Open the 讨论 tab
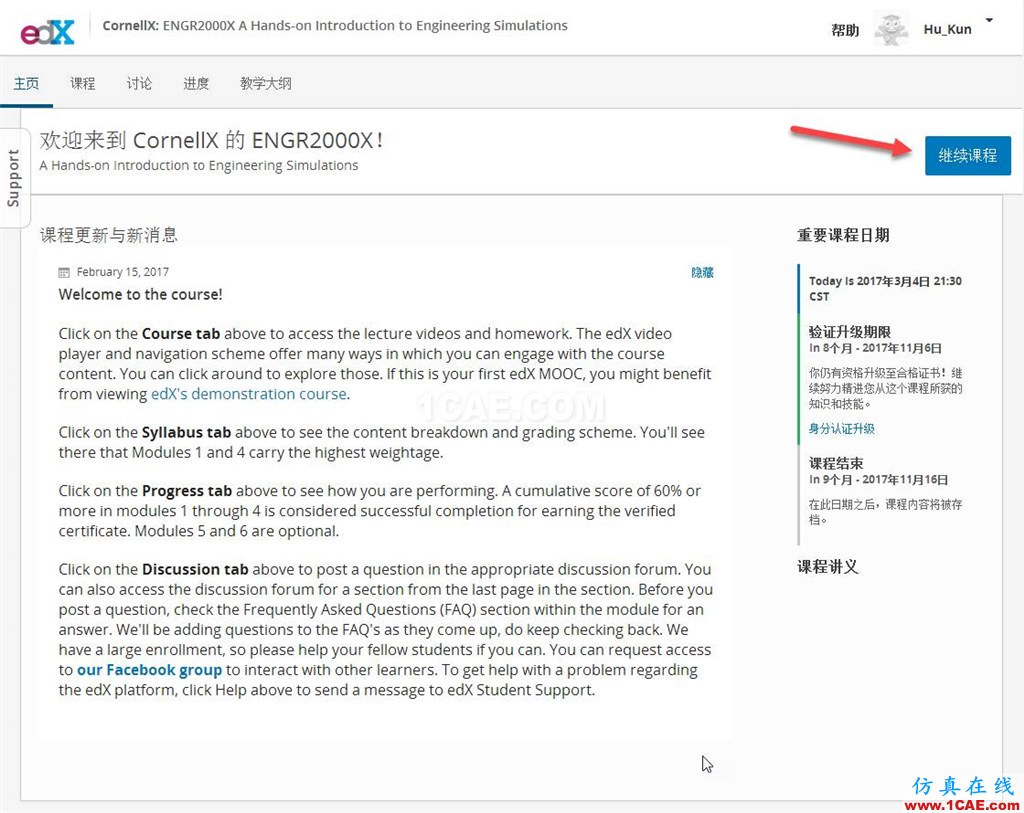Image resolution: width=1024 pixels, height=813 pixels. (x=139, y=84)
